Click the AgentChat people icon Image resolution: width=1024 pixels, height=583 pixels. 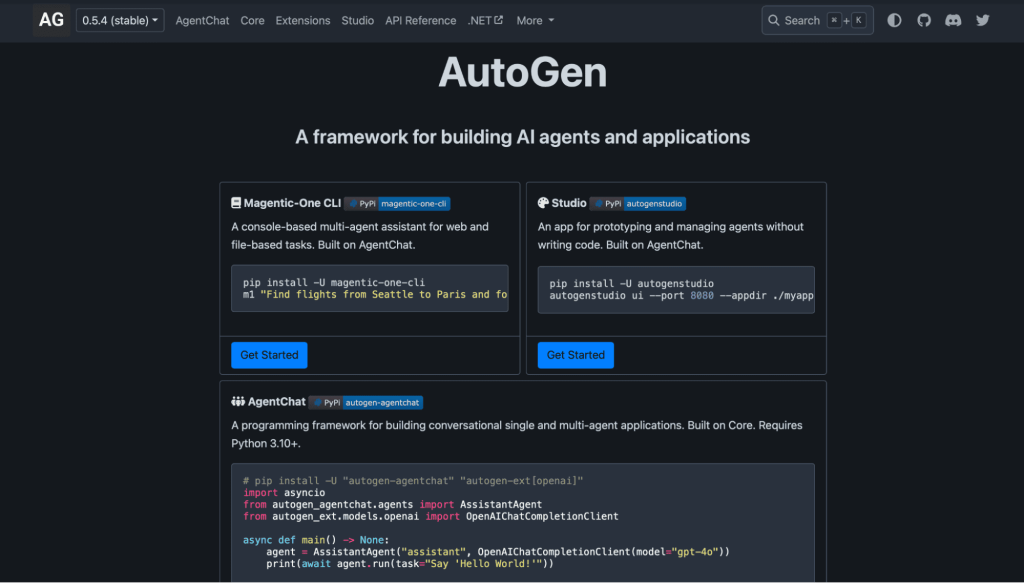(x=238, y=402)
